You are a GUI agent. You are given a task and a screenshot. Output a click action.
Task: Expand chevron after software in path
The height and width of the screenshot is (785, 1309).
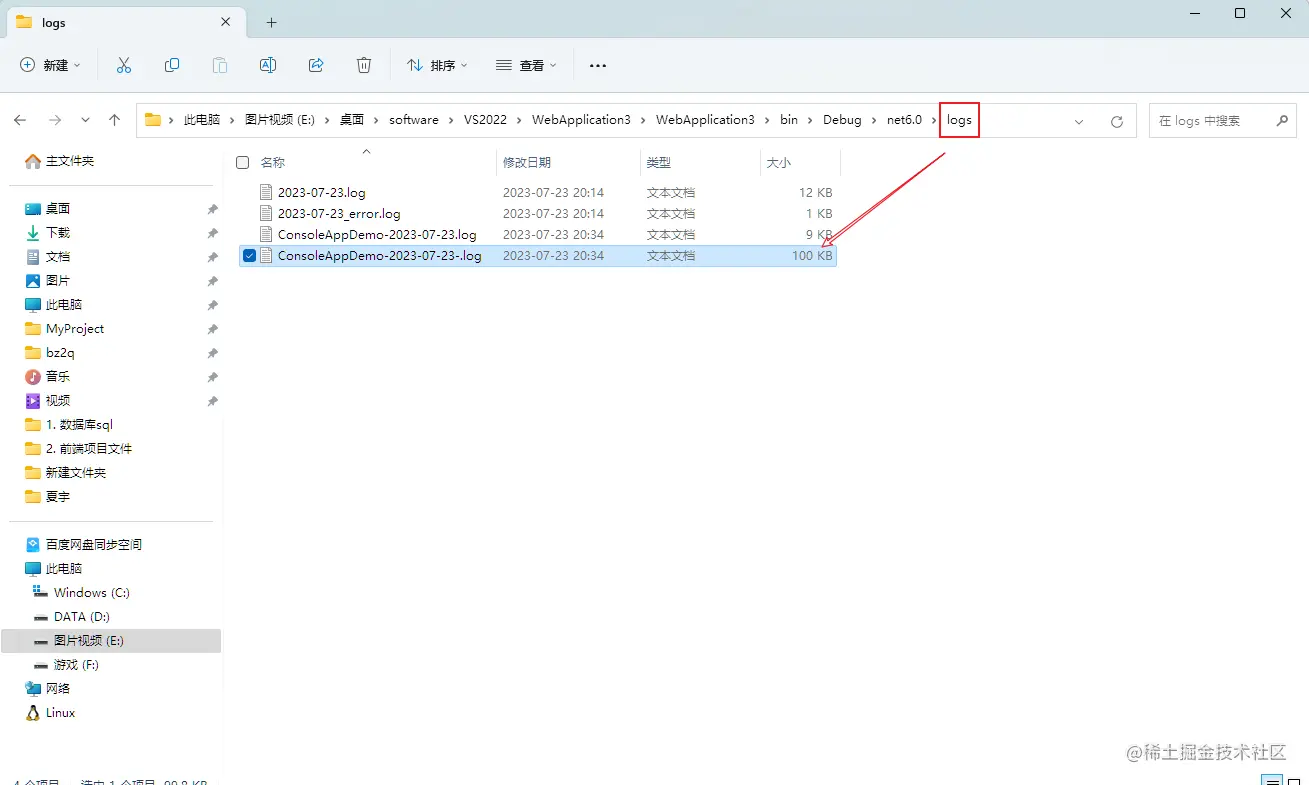click(451, 120)
